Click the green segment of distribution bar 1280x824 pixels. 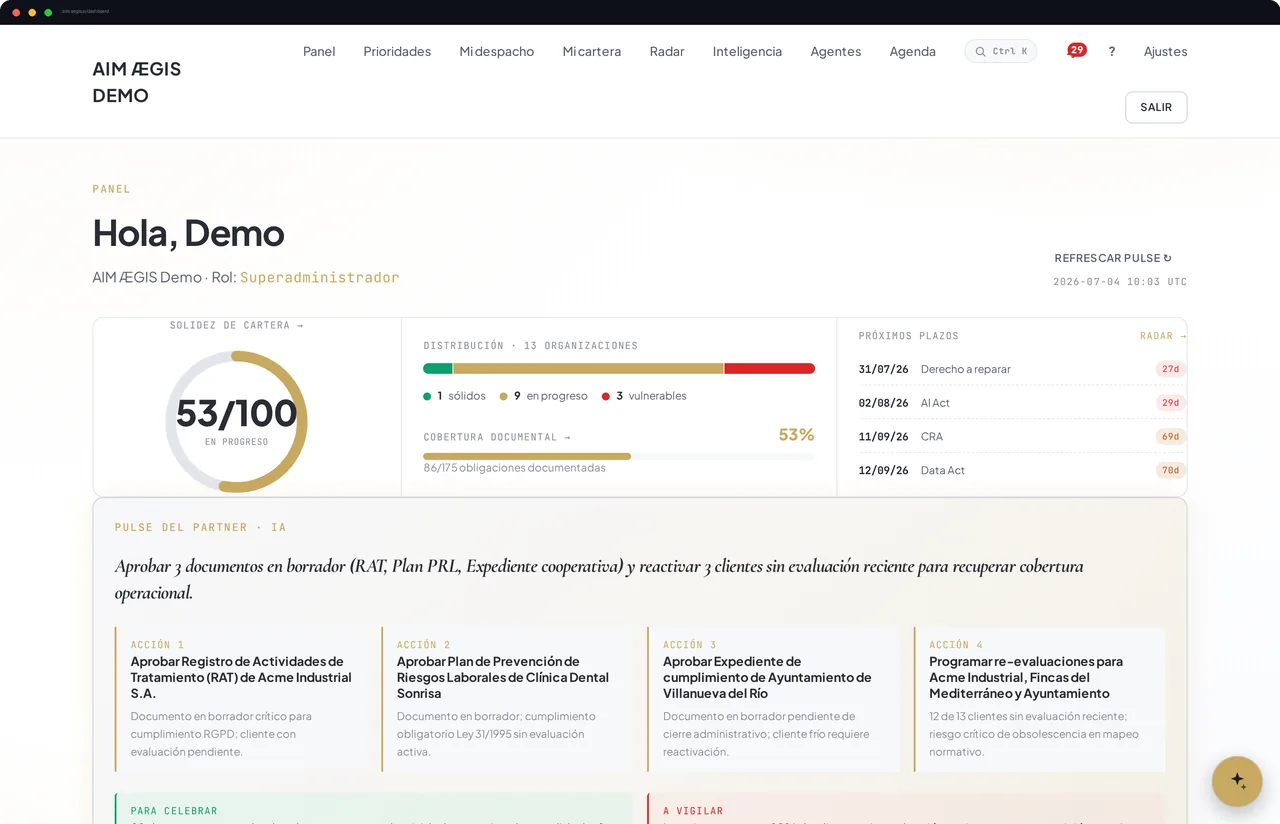click(x=438, y=368)
